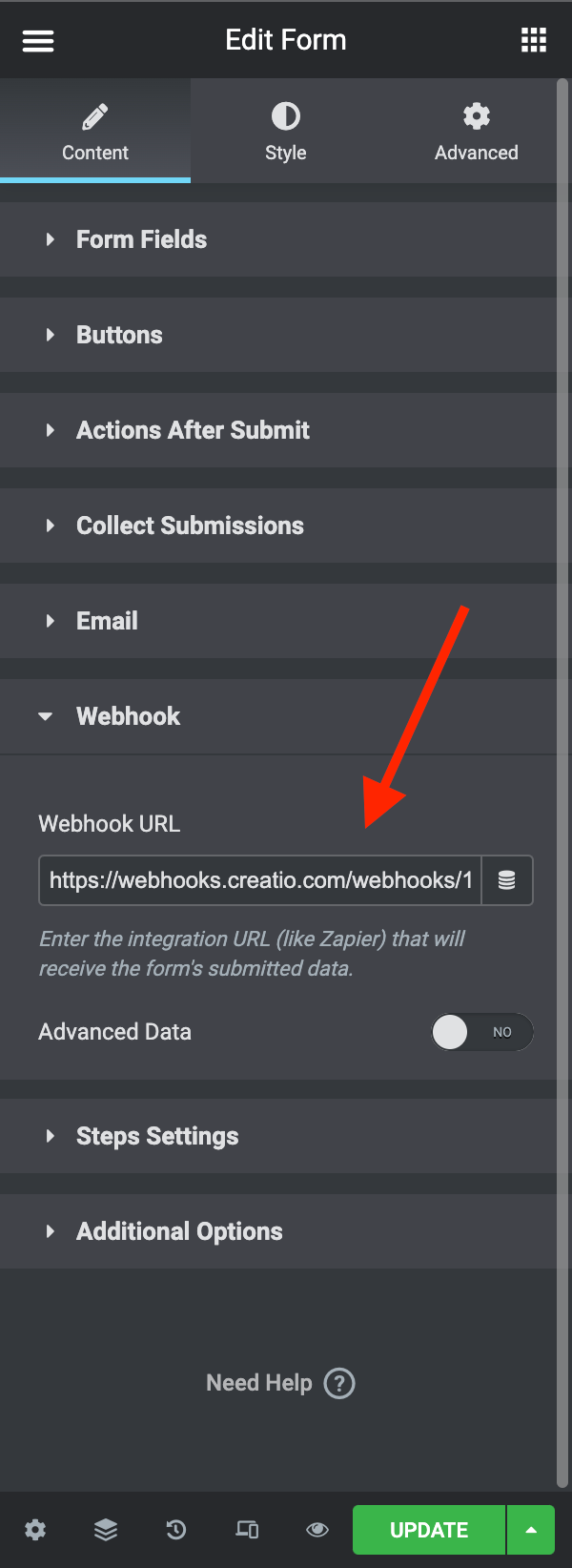Collapse the Webhook section

tap(278, 716)
